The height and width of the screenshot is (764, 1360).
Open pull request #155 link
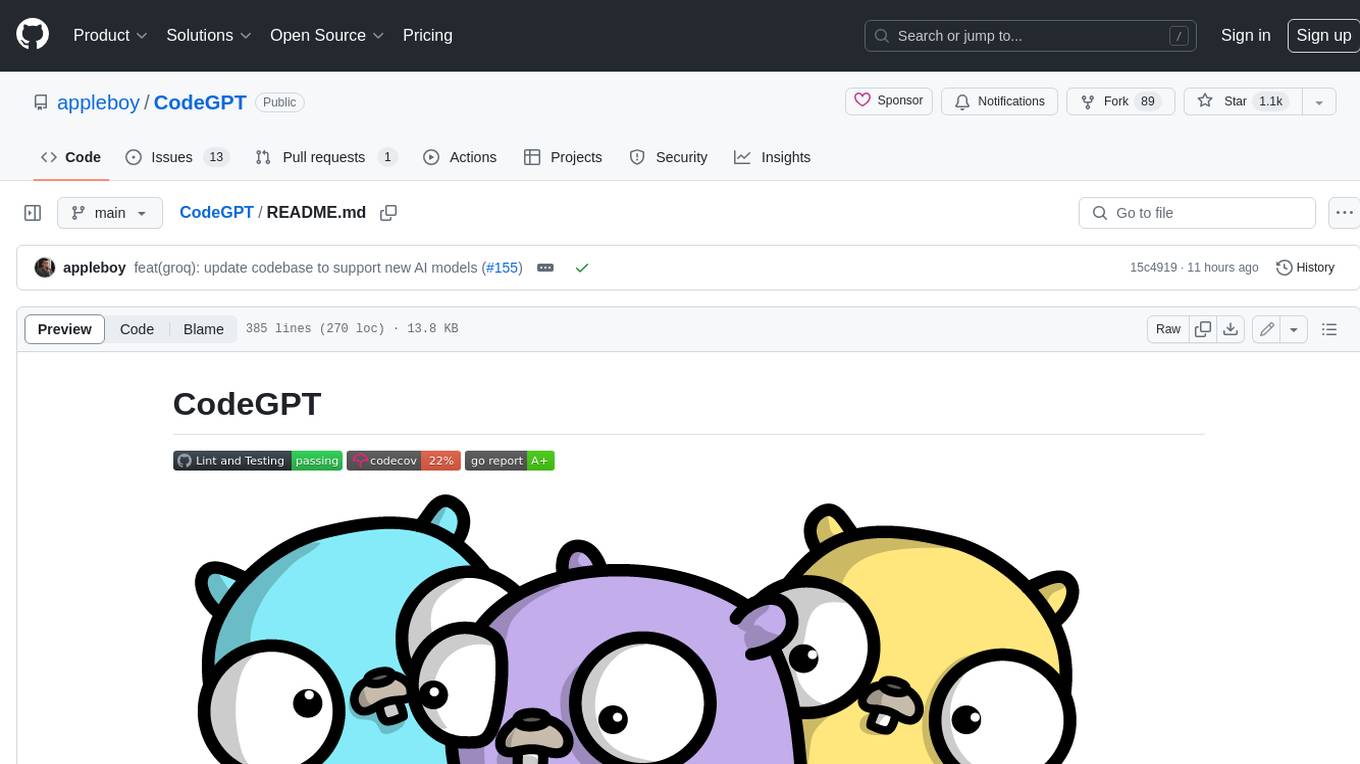point(502,267)
